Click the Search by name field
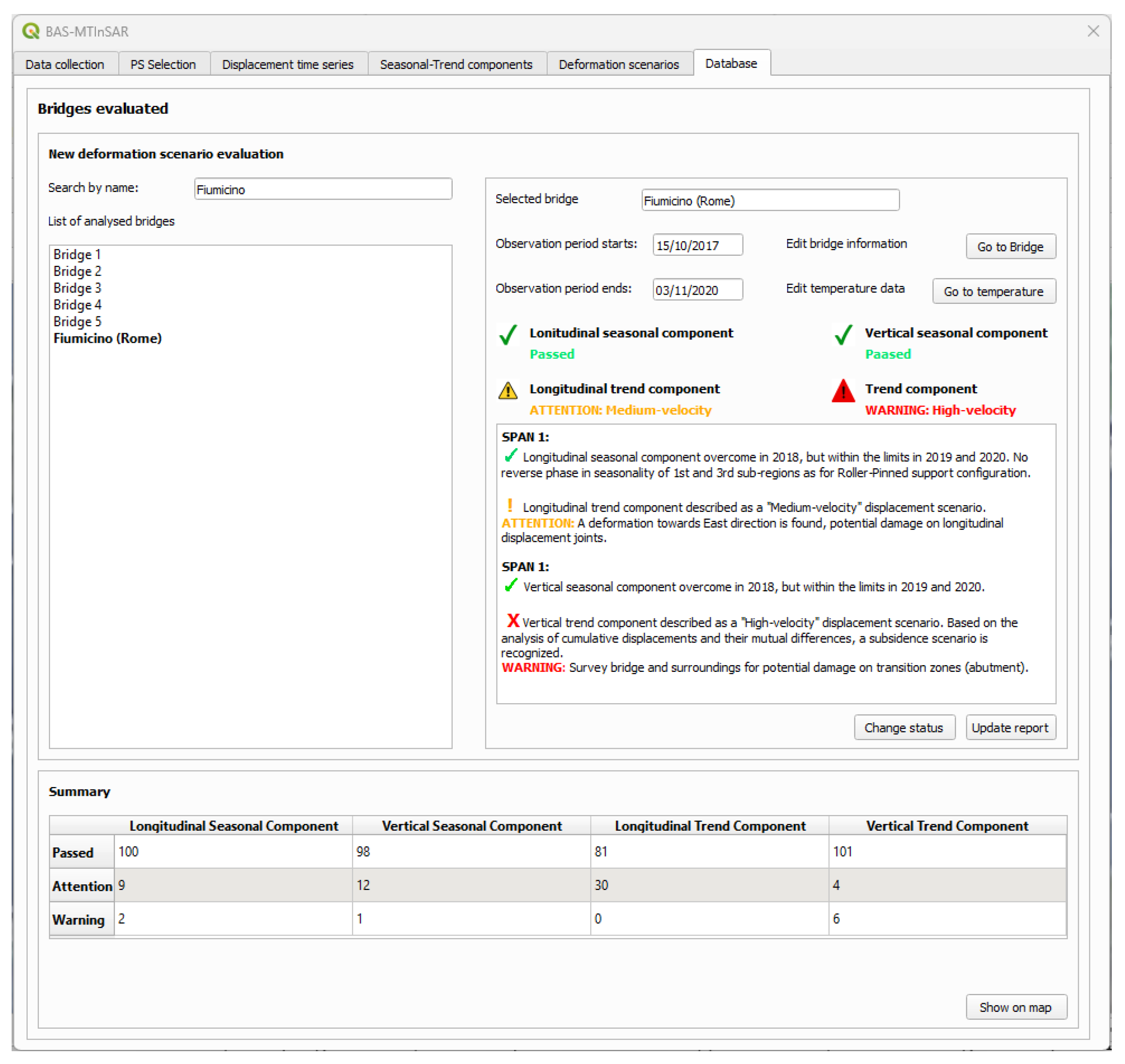Viewport: 1125px width, 1064px height. [322, 189]
